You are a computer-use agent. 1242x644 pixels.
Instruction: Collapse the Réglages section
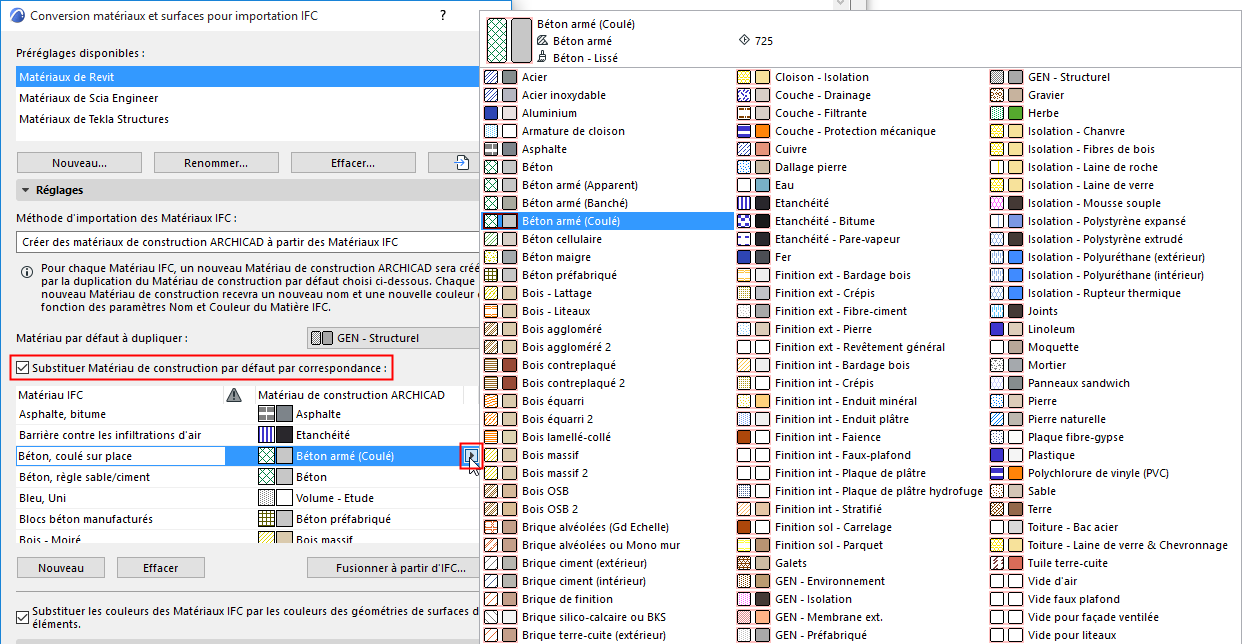[24, 189]
